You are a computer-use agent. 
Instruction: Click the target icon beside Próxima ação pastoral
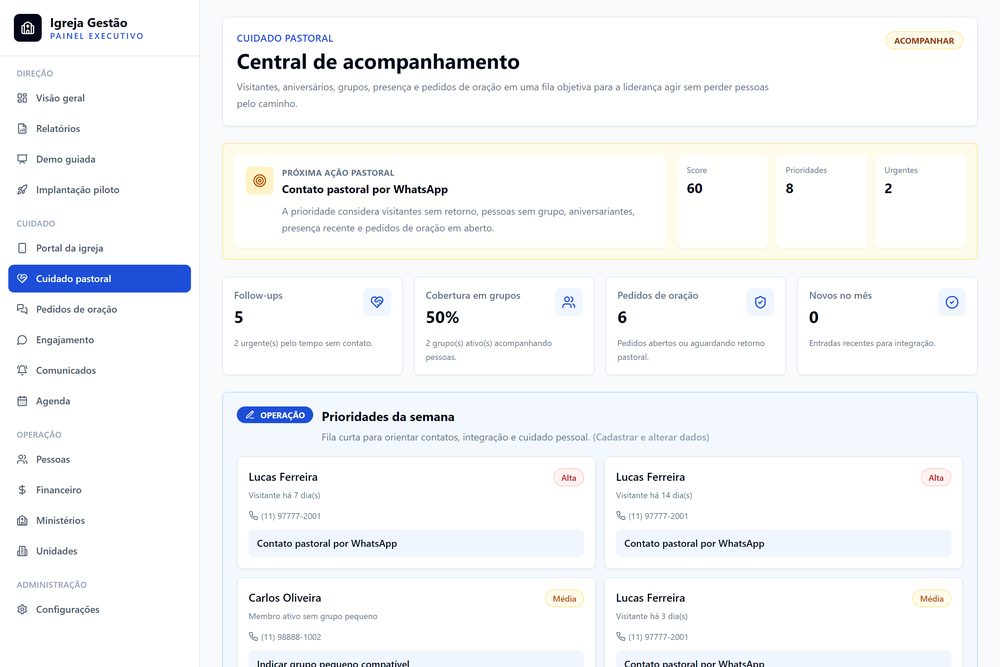point(260,180)
